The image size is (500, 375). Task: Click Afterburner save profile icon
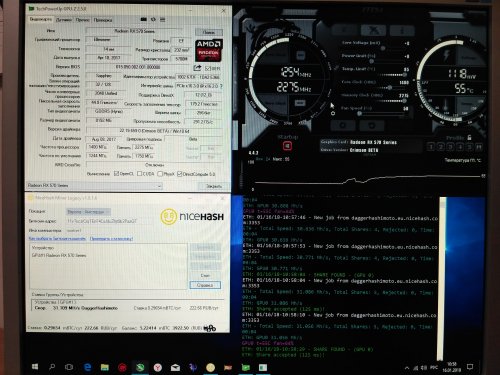click(x=479, y=147)
